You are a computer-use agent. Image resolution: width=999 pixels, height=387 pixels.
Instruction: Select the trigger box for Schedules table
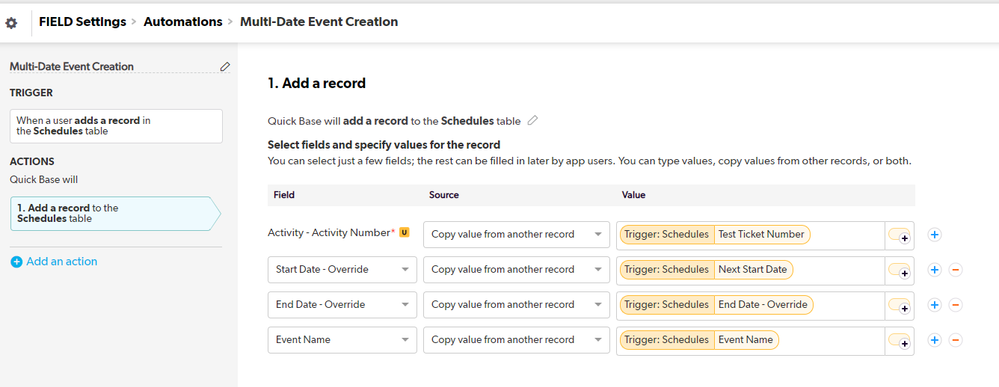click(117, 126)
